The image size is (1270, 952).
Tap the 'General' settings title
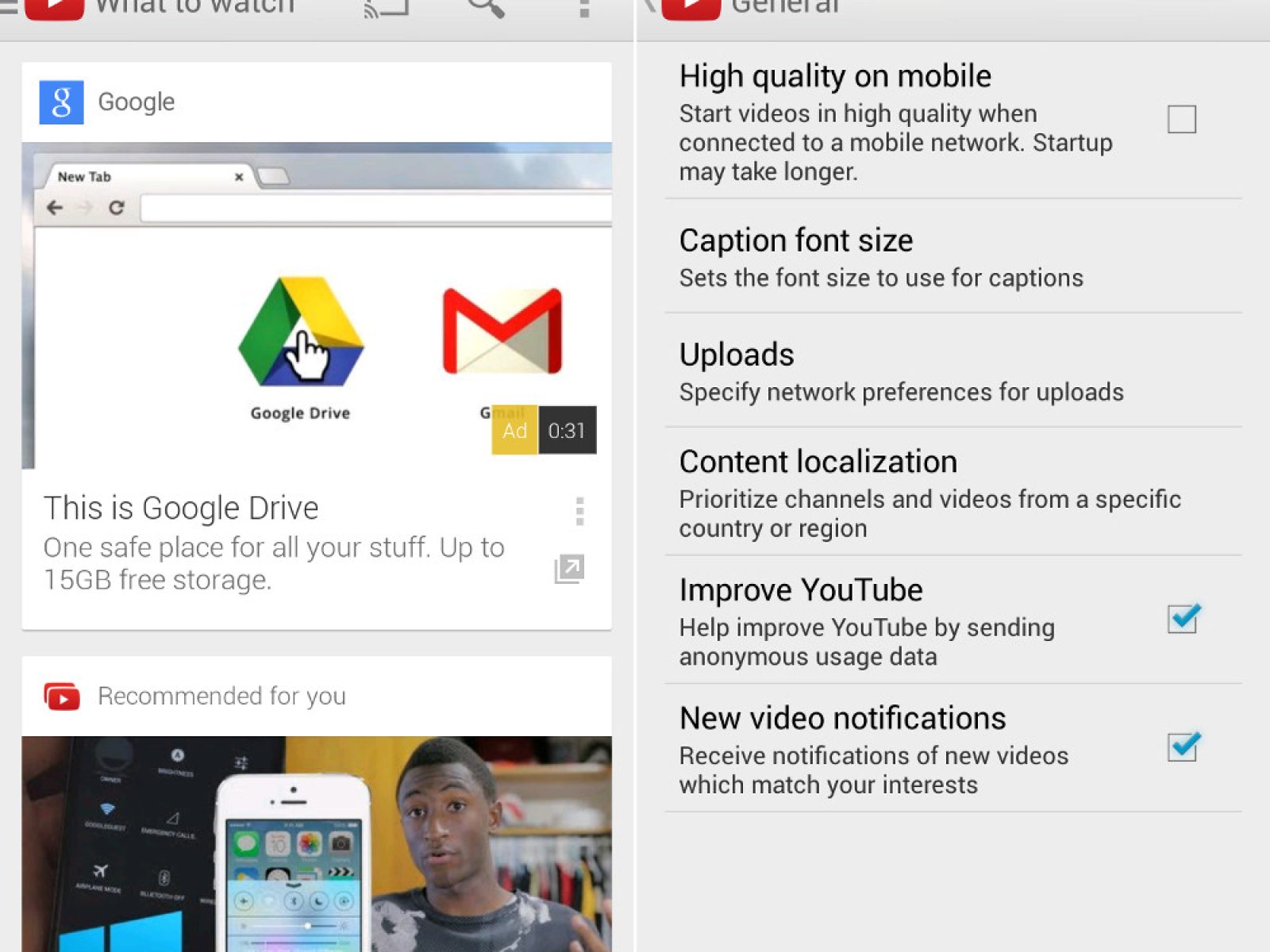(x=784, y=8)
